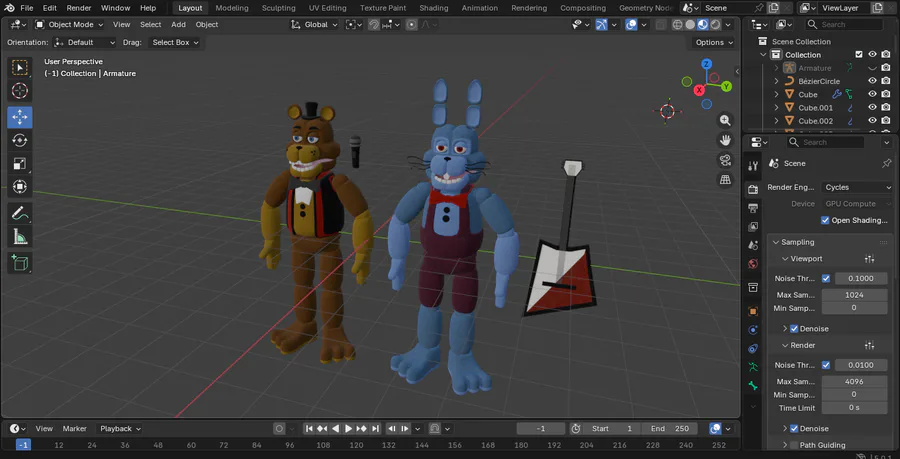Expand the Cube.002 outliner entry
The width and height of the screenshot is (900, 459).
(776, 120)
